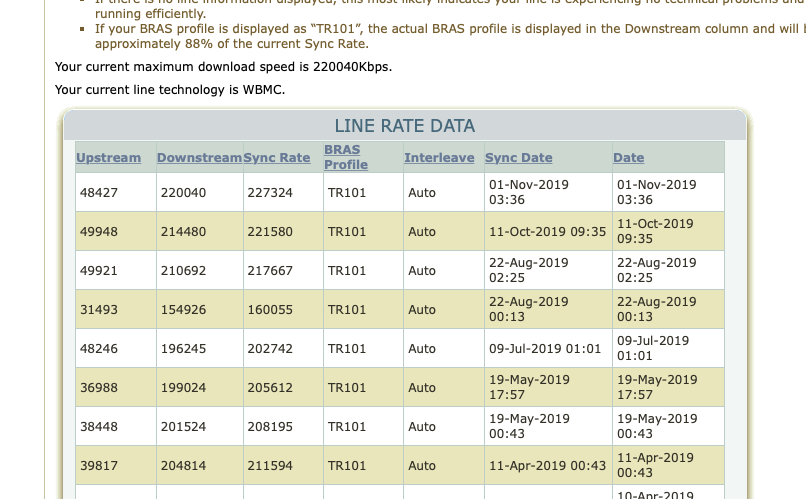Click upstream value 49948 cell
Viewport: 806px width, 499px height.
point(99,231)
